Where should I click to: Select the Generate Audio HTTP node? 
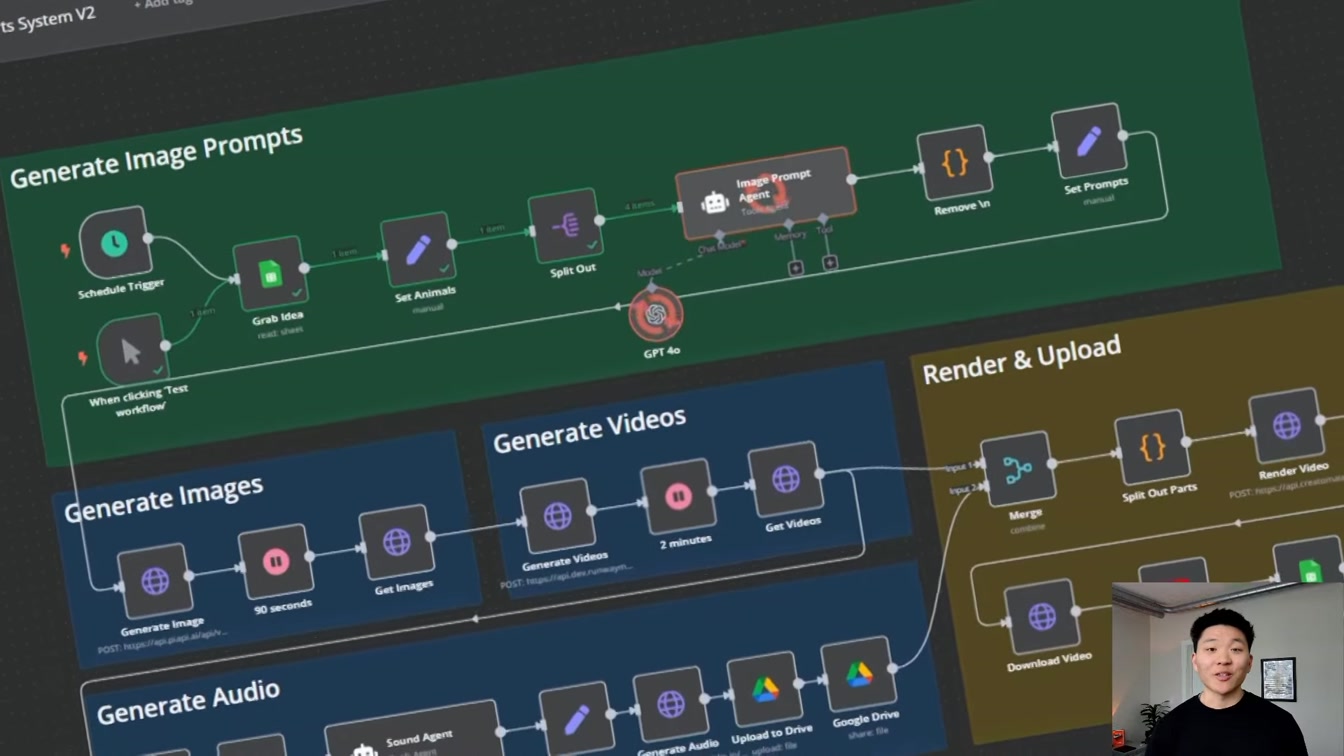coord(671,705)
